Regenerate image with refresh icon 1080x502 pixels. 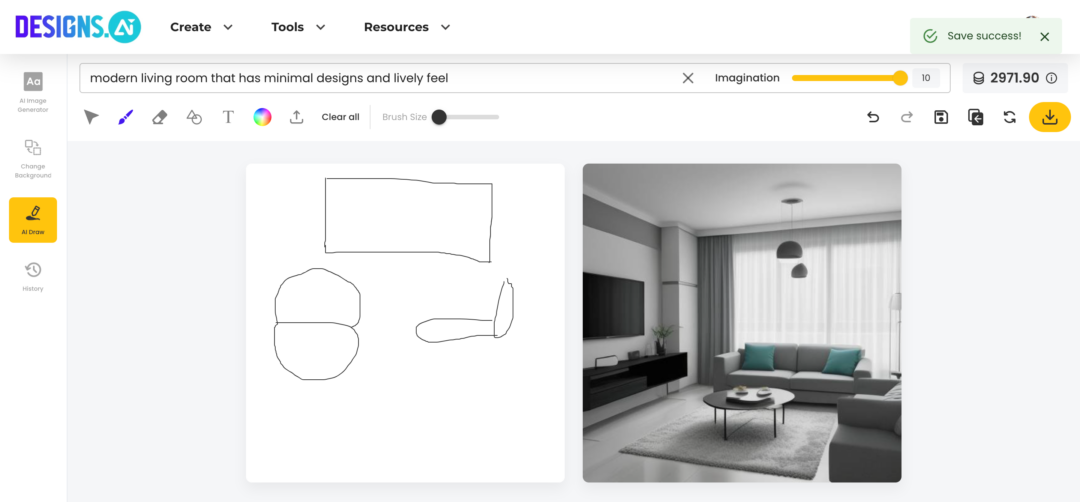coord(1010,117)
